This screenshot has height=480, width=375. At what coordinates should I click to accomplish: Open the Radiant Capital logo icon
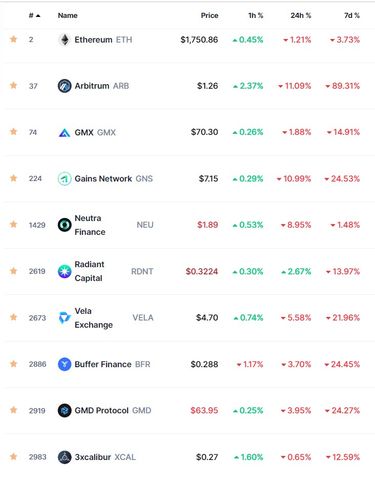(64, 271)
